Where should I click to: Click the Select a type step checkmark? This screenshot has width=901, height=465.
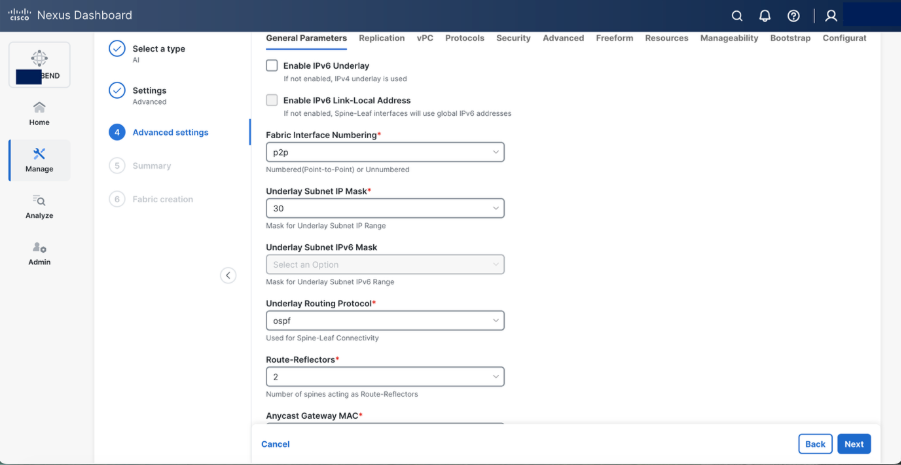click(117, 49)
